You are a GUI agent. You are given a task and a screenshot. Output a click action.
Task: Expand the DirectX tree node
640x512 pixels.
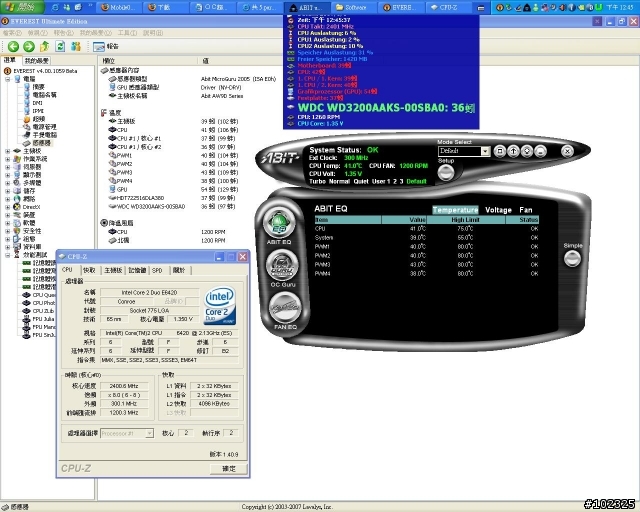[x=7, y=207]
